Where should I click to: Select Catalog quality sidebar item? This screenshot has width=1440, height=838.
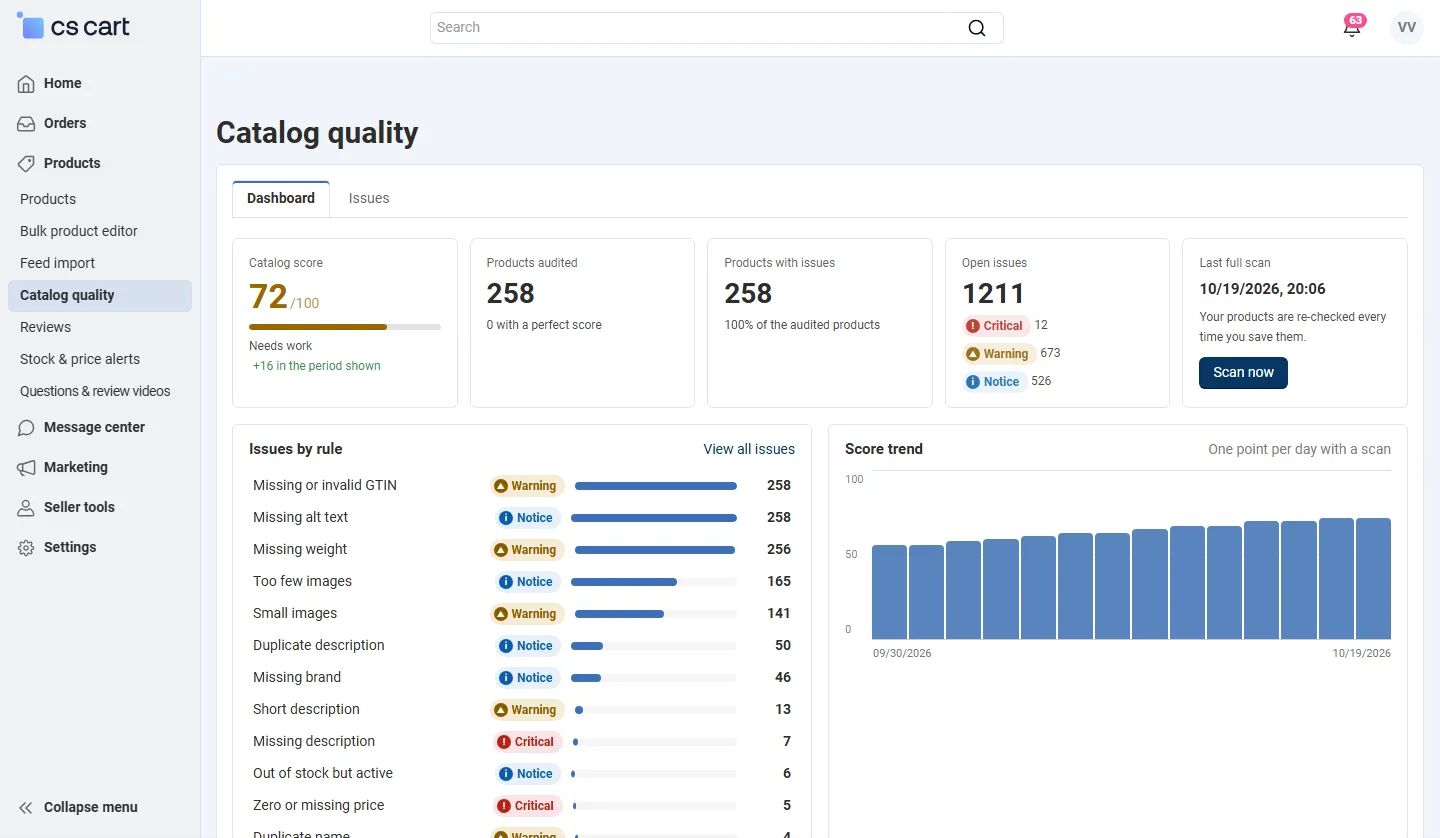pos(99,295)
